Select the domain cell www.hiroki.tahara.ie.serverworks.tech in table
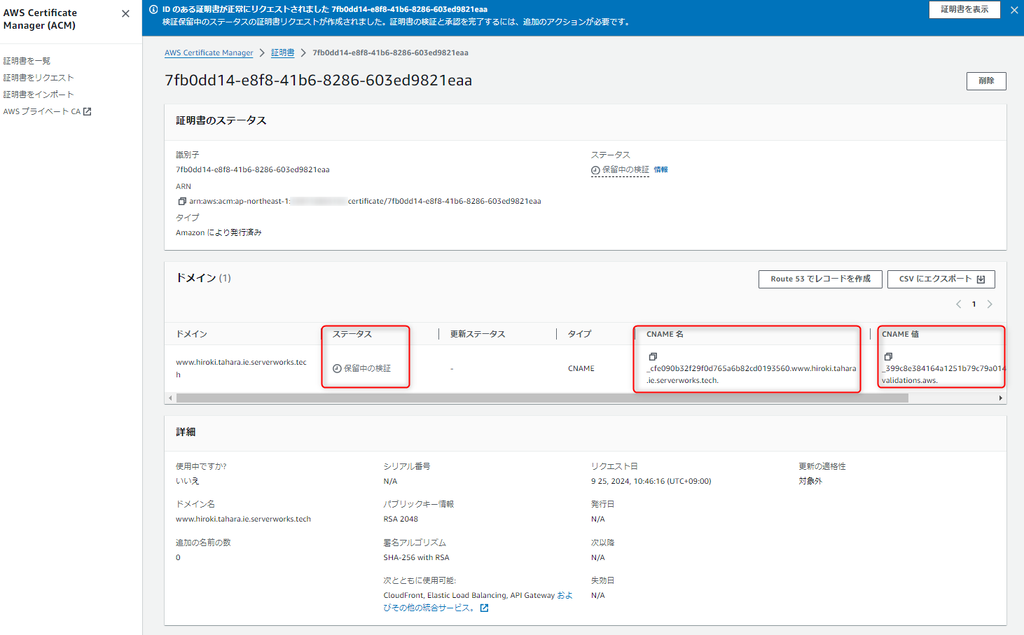Screen dimensions: 1024x635 (x=241, y=368)
